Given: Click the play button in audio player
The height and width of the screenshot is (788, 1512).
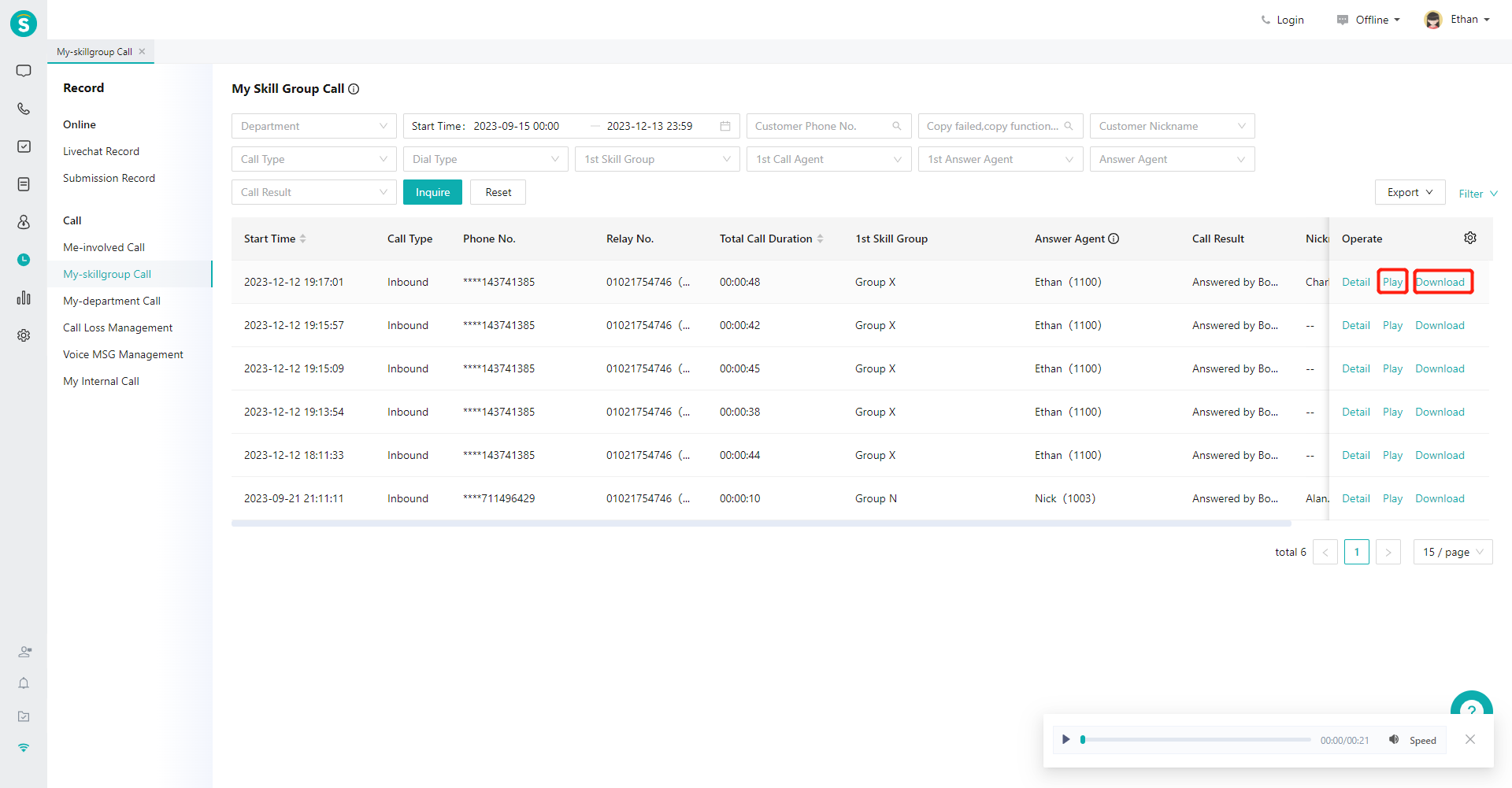Looking at the screenshot, I should (x=1065, y=739).
